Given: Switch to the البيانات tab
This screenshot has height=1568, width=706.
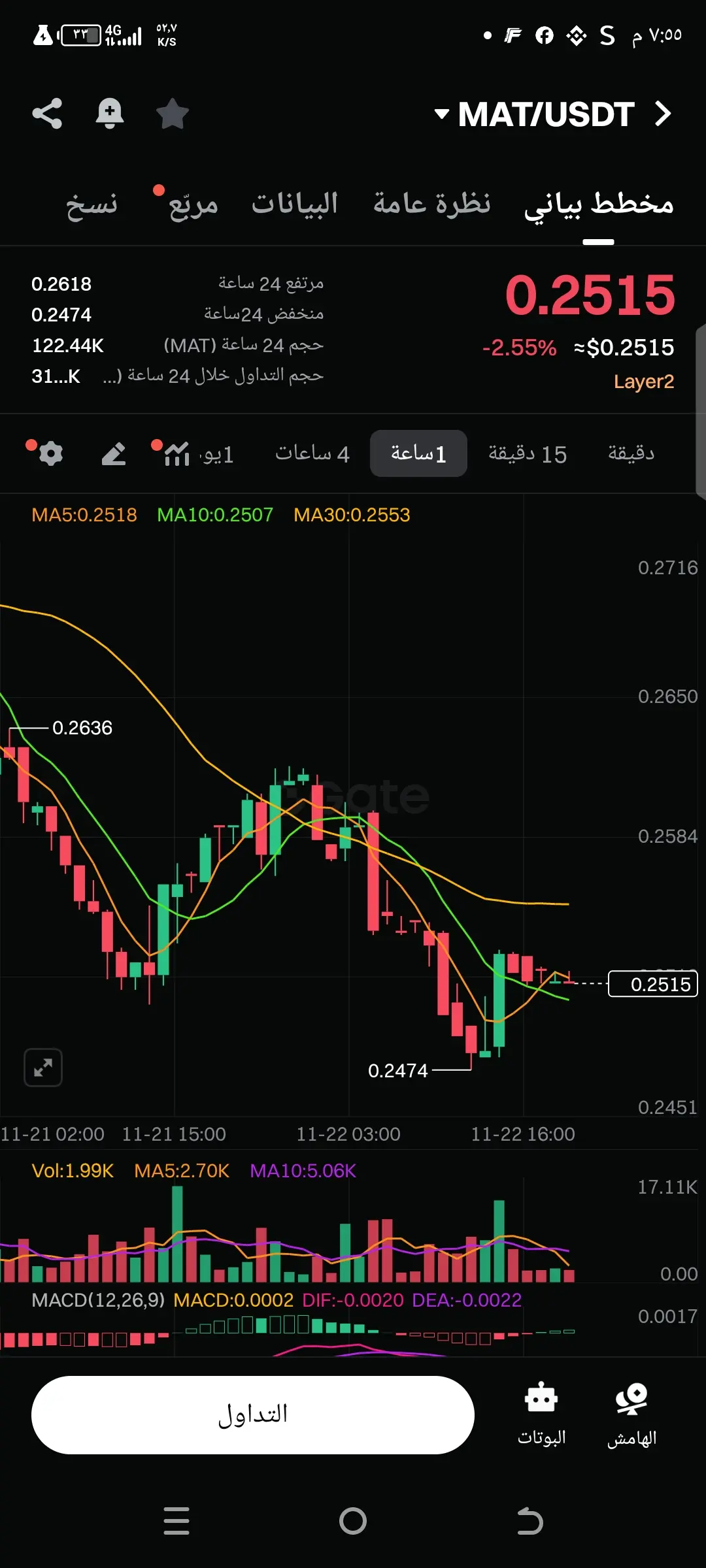Looking at the screenshot, I should 295,204.
